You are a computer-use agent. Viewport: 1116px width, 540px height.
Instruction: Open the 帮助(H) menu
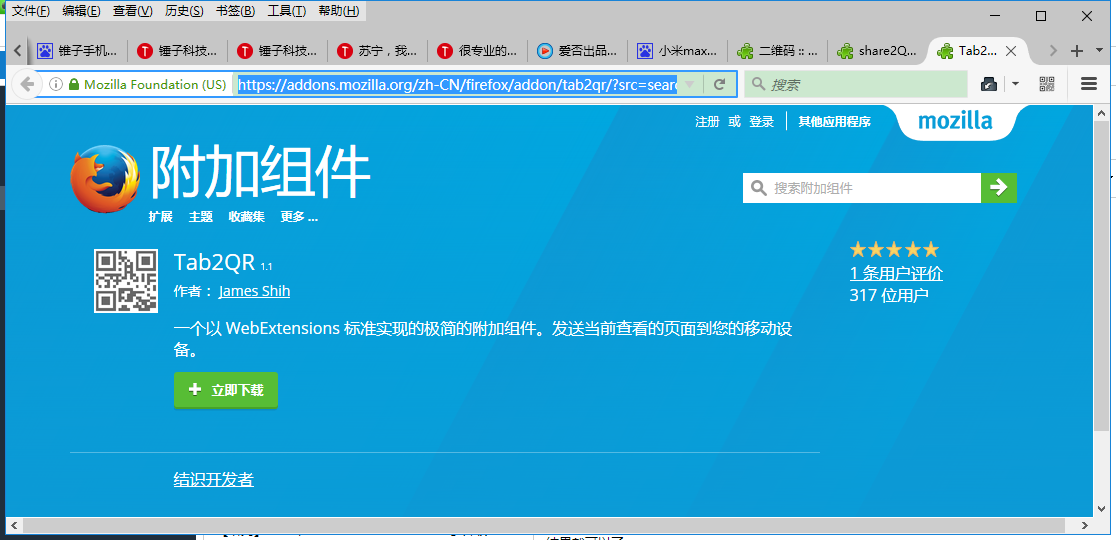click(339, 11)
